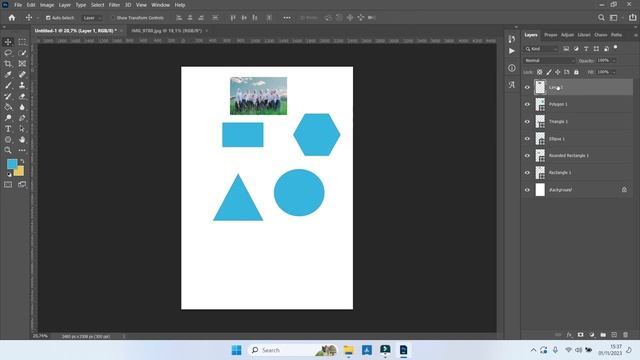Open the layer filter Kind dropdown

tap(541, 49)
